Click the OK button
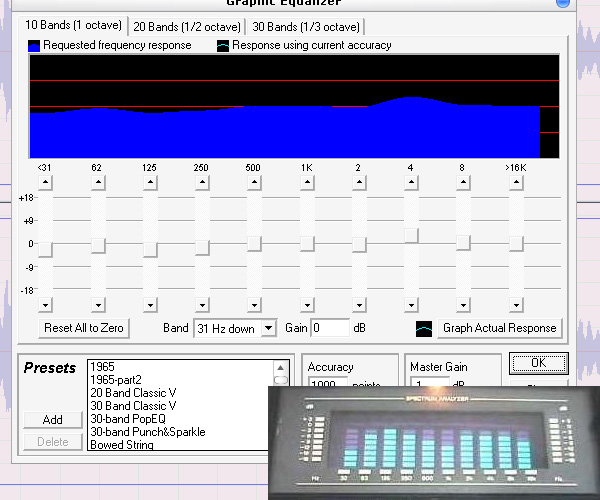Screen dimensions: 600x500 pyautogui.click(x=539, y=363)
